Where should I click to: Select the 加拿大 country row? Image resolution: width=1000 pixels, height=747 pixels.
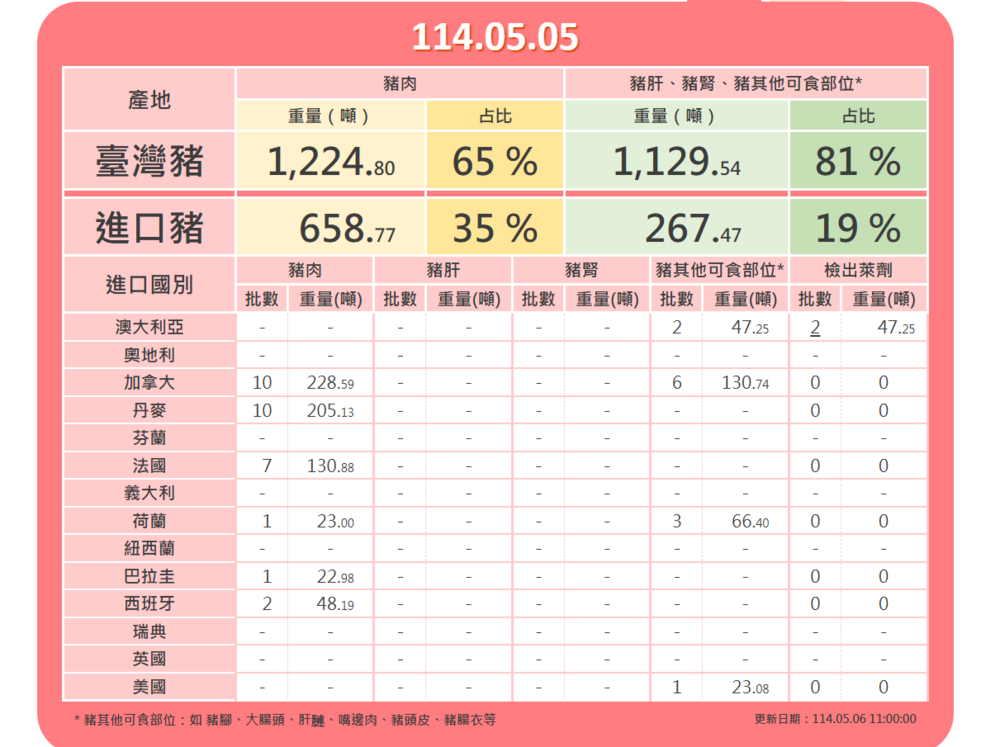[x=148, y=382]
